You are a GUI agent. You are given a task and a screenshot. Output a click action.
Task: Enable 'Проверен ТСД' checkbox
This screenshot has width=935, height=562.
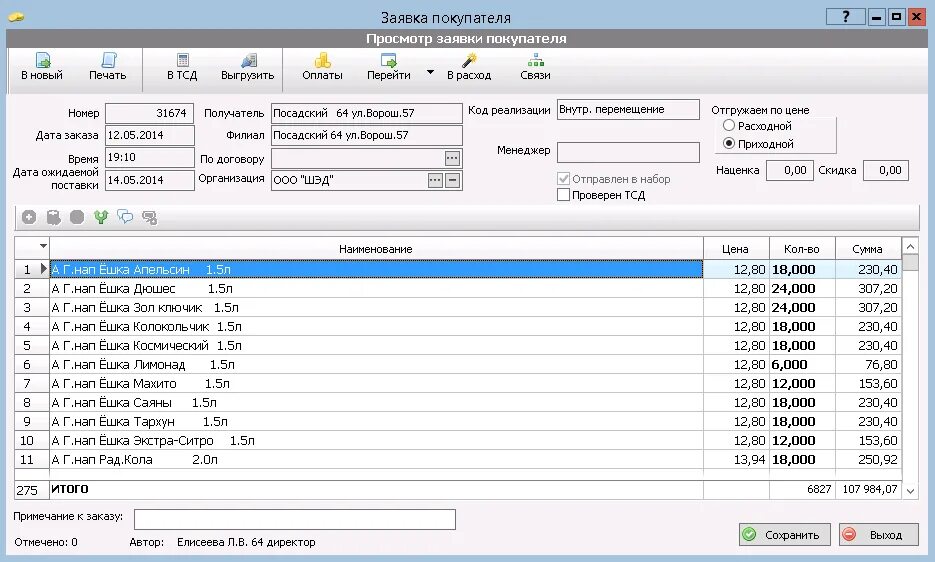563,194
